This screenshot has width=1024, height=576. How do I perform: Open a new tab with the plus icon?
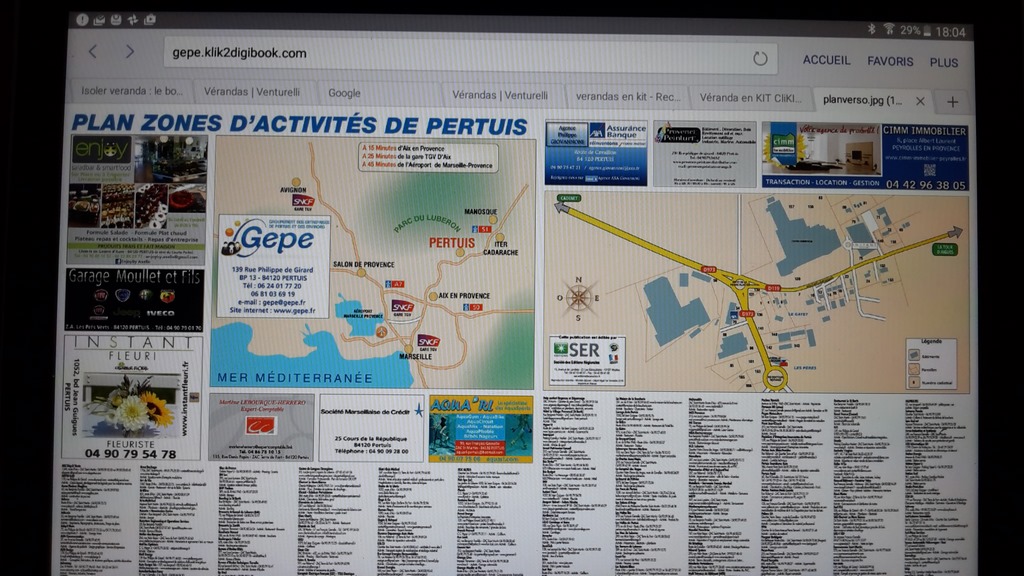pos(953,102)
